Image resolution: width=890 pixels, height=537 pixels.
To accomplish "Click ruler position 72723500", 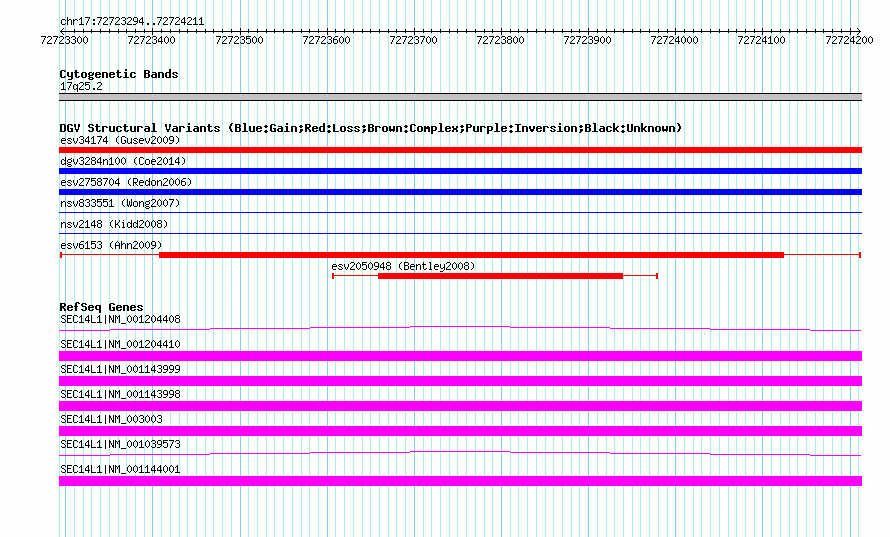I will click(x=239, y=40).
